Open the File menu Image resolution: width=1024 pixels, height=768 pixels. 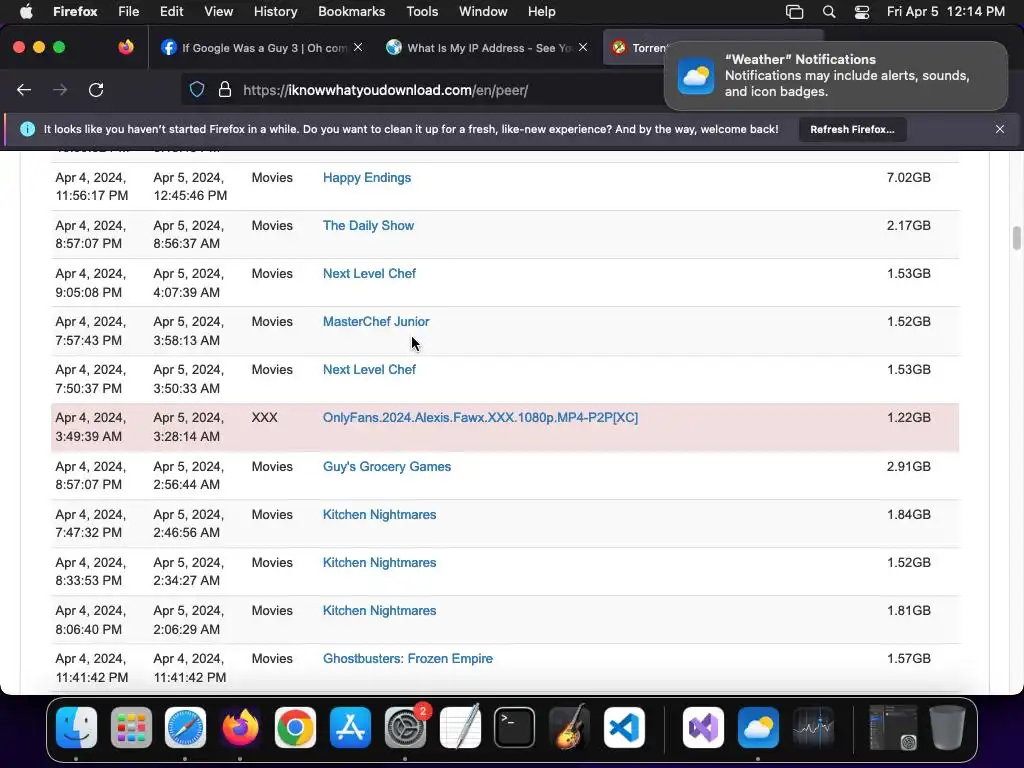click(x=128, y=11)
